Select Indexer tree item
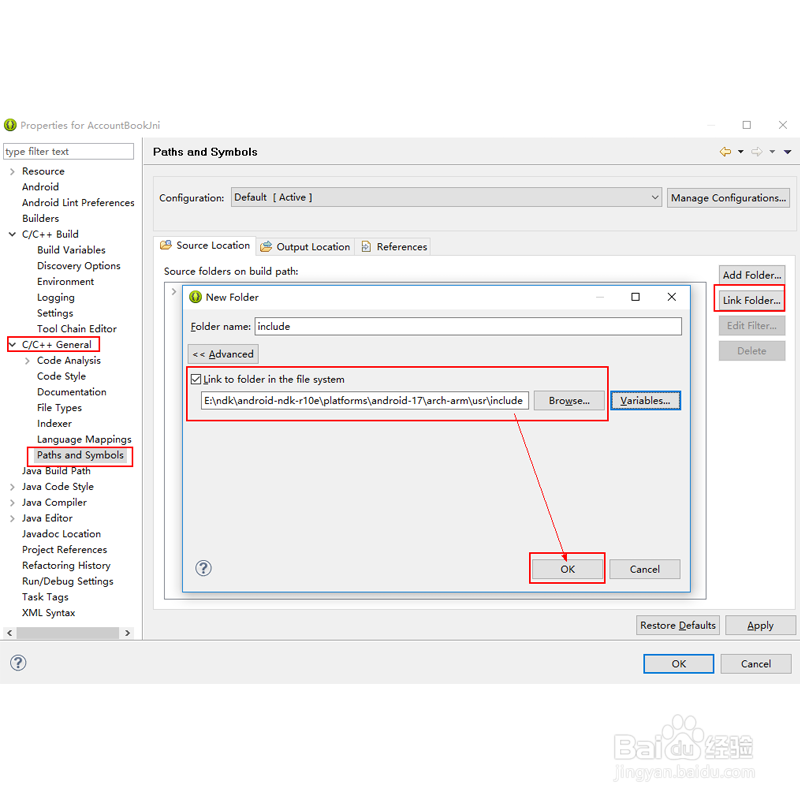The width and height of the screenshot is (800, 800). tap(54, 424)
